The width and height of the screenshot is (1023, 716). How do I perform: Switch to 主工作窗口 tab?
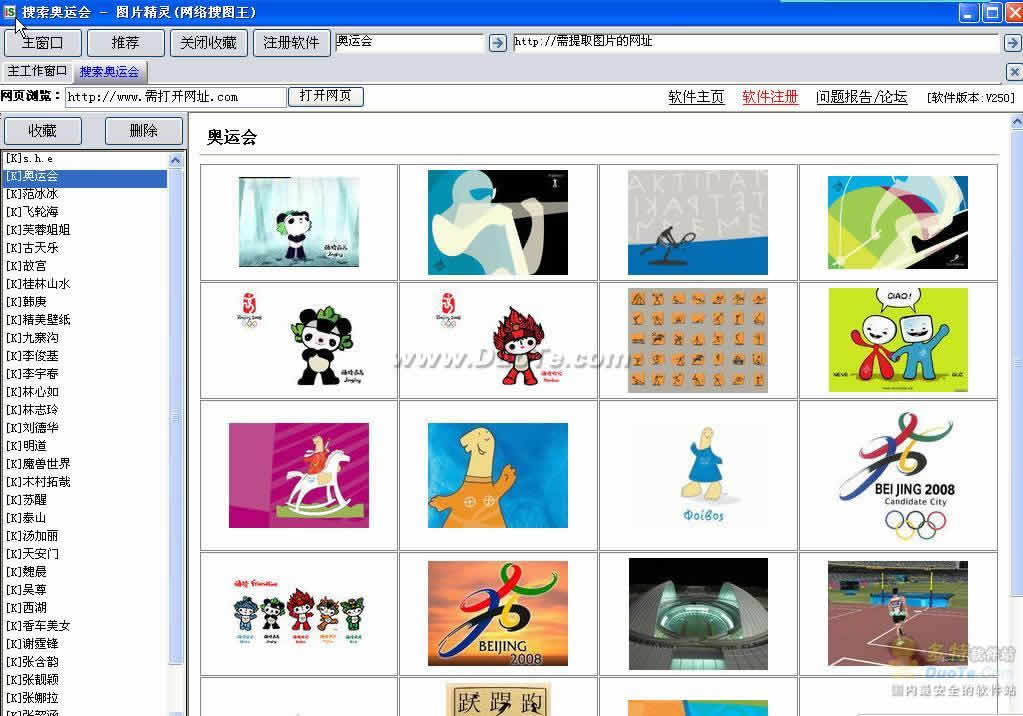coord(38,71)
